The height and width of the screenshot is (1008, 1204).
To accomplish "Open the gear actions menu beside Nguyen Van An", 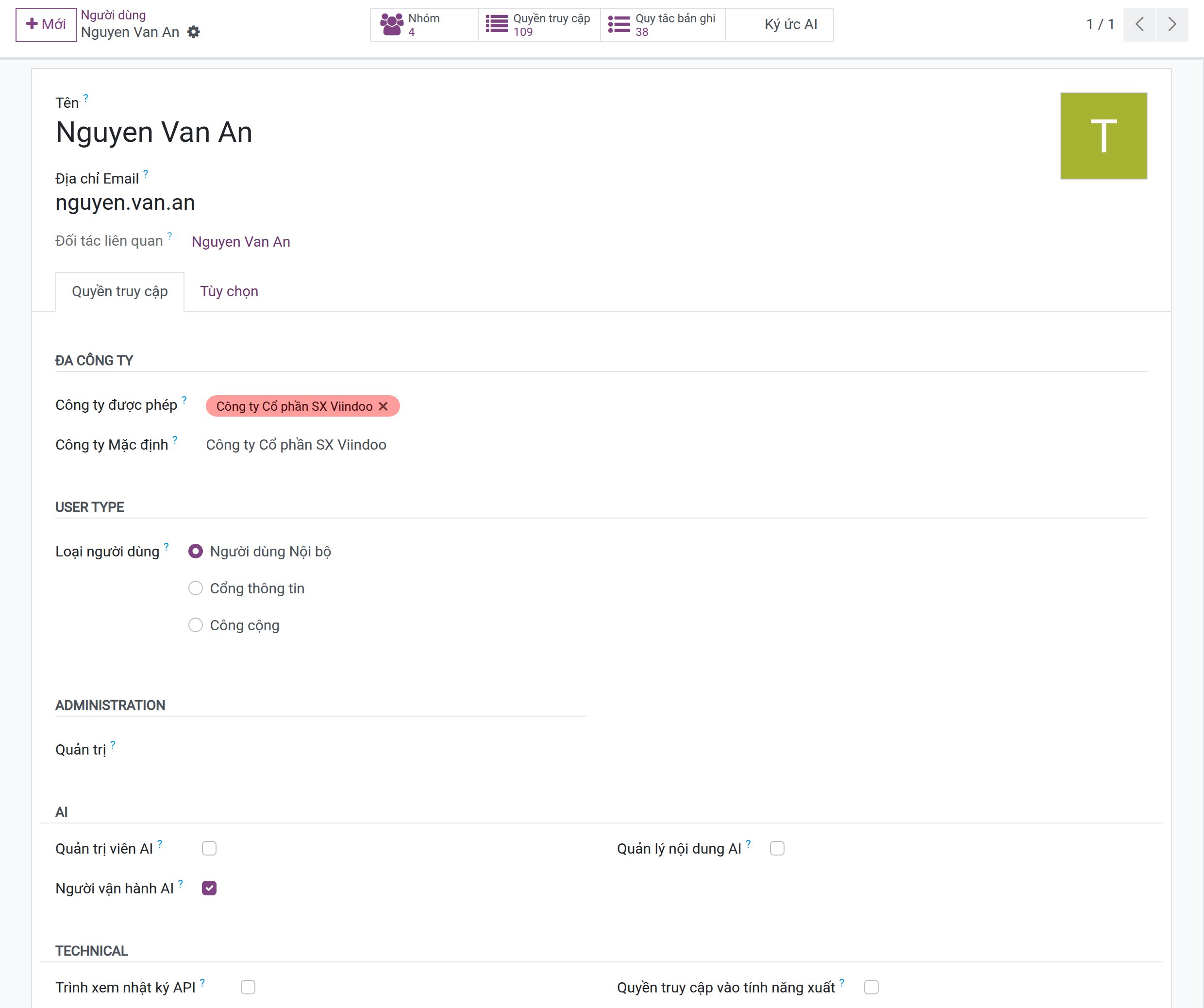I will click(194, 32).
